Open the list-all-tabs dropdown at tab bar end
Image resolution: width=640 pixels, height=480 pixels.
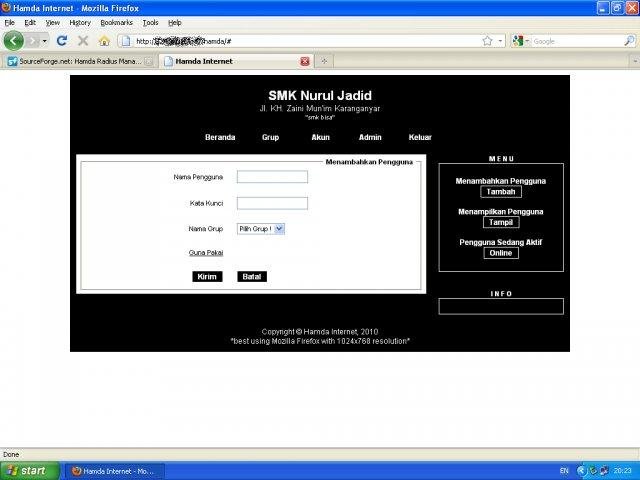point(635,61)
